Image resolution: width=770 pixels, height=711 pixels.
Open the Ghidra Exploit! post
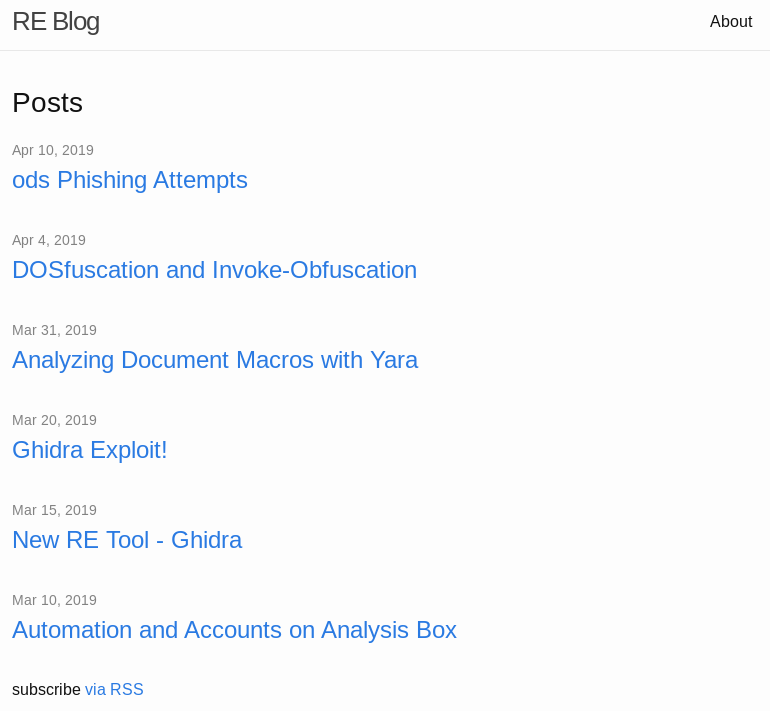pyautogui.click(x=90, y=450)
